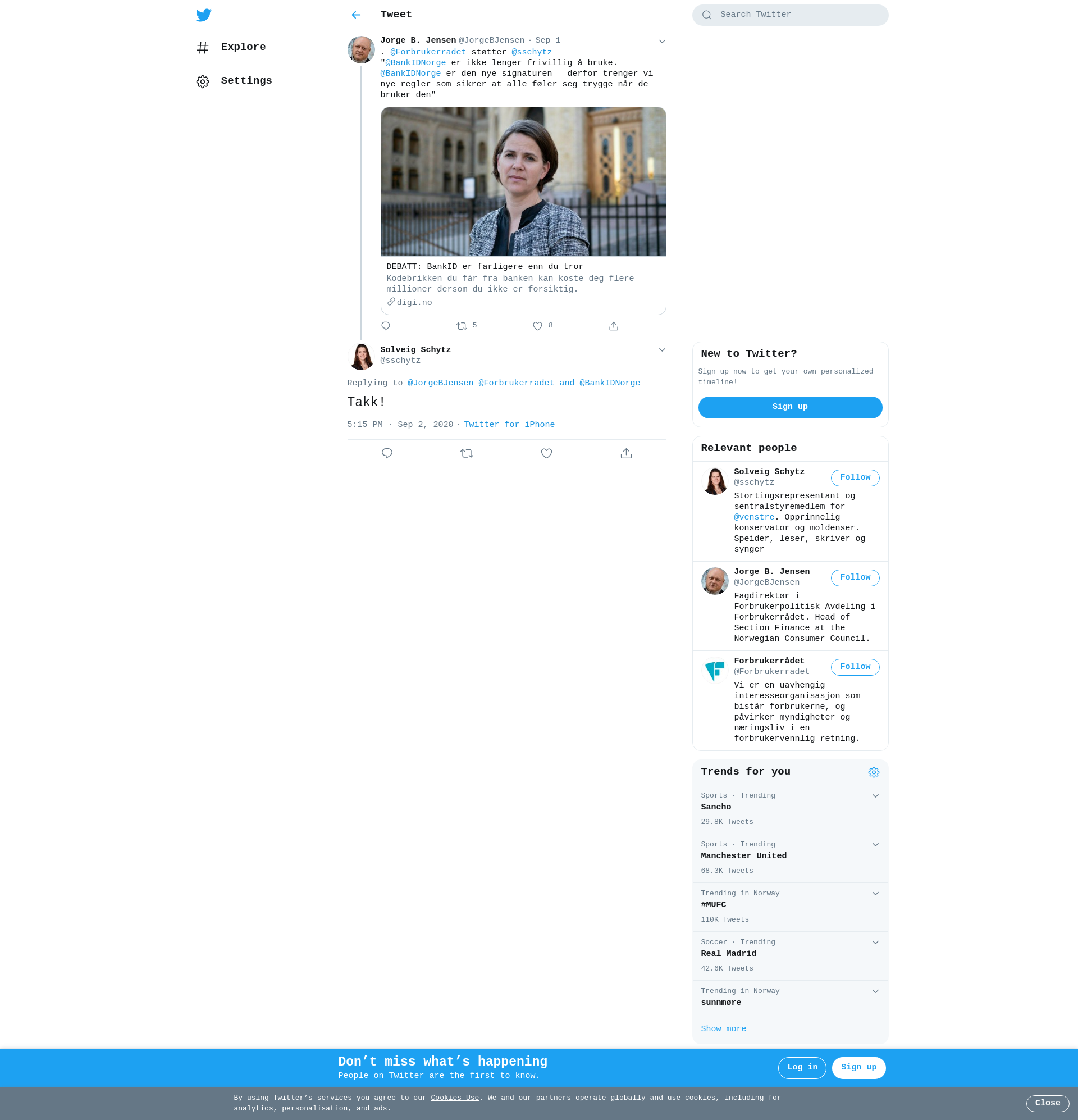Viewport: 1078px width, 1120px height.
Task: Follow Solveig Schytz
Action: coord(855,478)
